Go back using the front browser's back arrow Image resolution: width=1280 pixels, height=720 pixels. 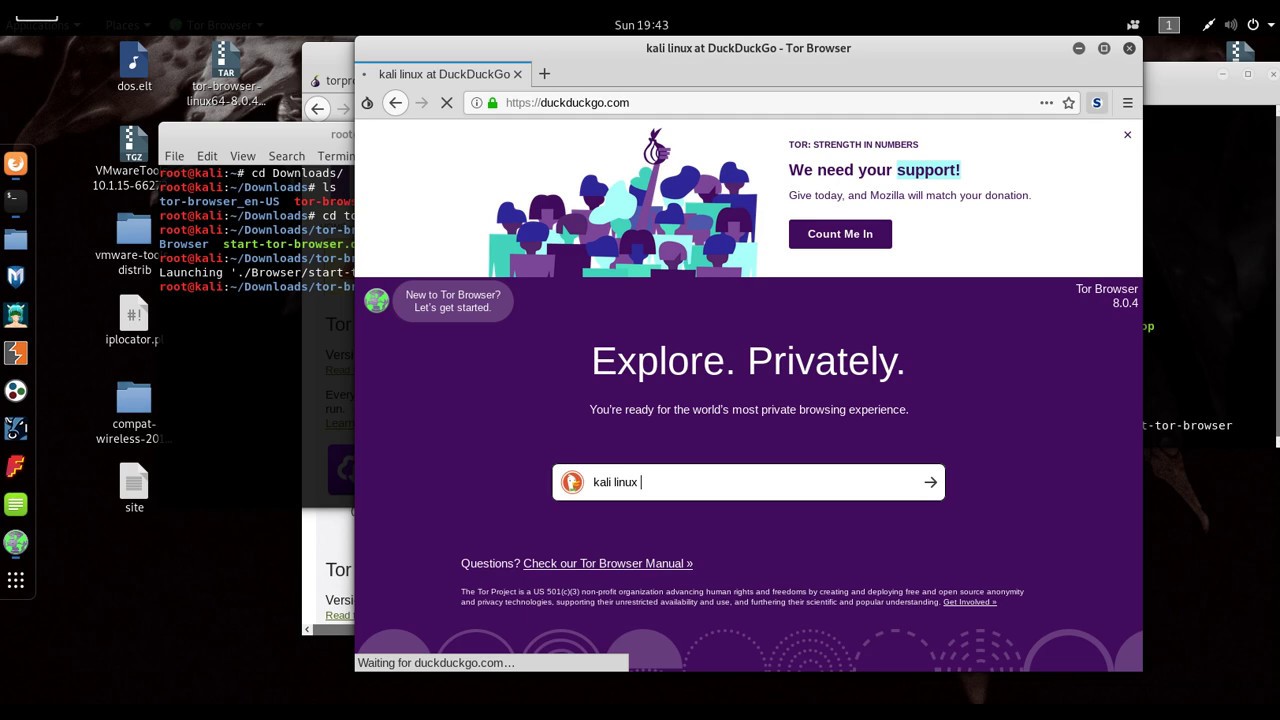[396, 103]
